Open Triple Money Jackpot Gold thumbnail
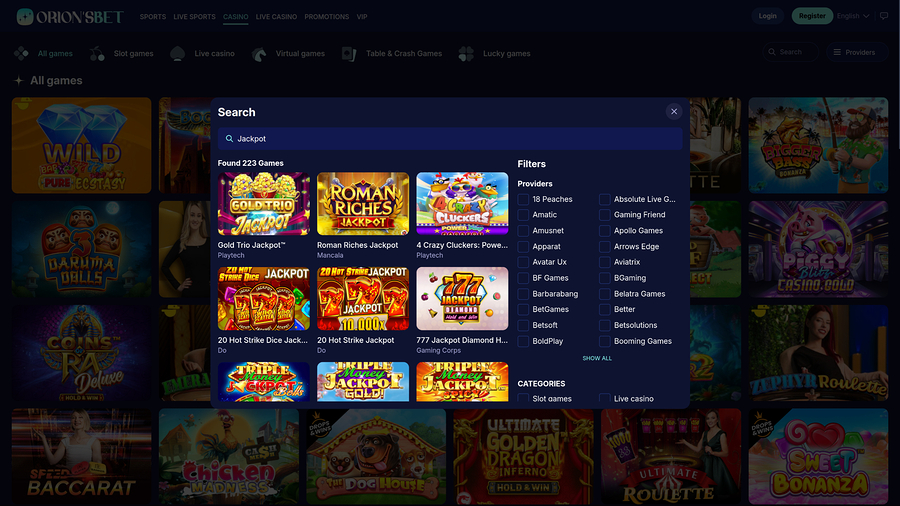 click(363, 382)
